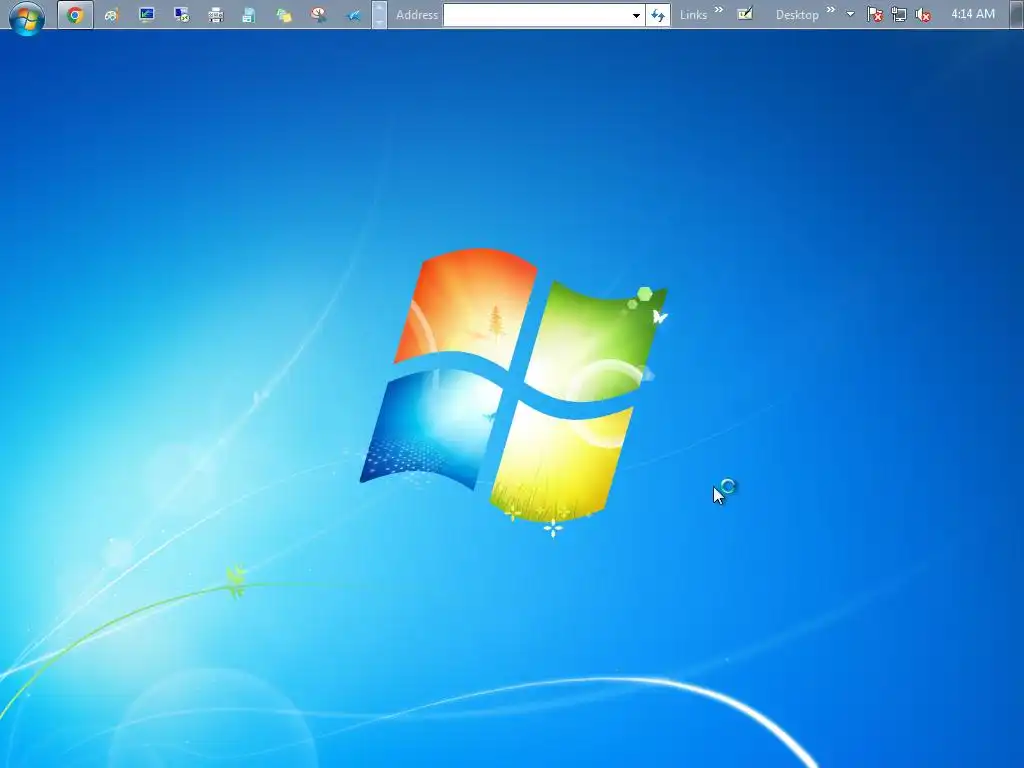Click inside the Address toolbar input field
The width and height of the screenshot is (1024, 768).
click(x=537, y=15)
